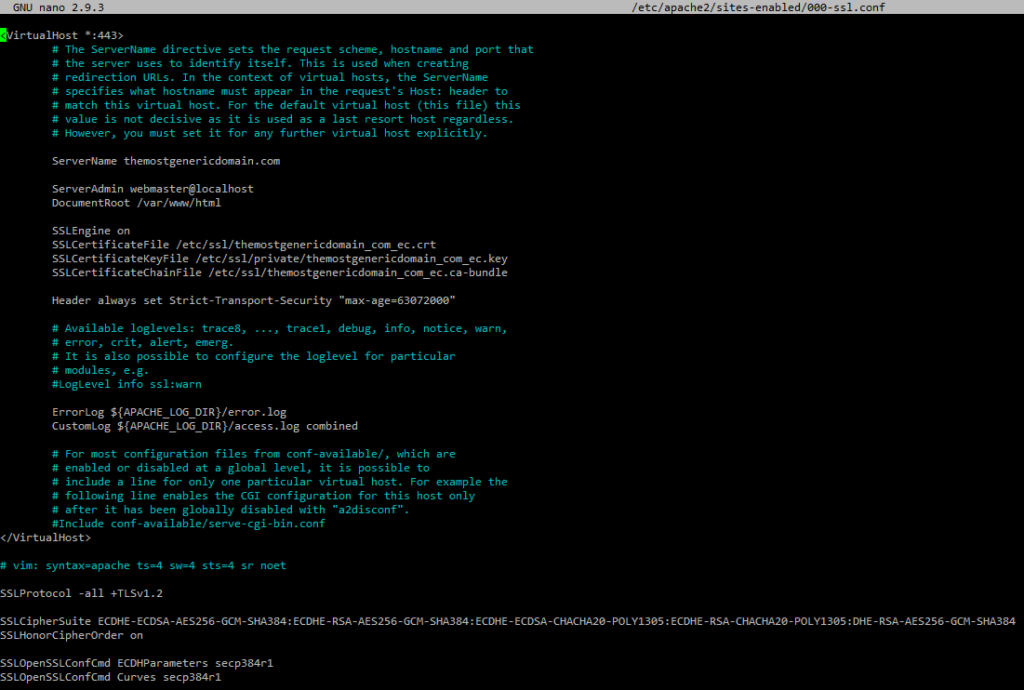This screenshot has width=1024, height=690.
Task: Select the comment line beginning "# redirection URLs"
Action: [270, 77]
